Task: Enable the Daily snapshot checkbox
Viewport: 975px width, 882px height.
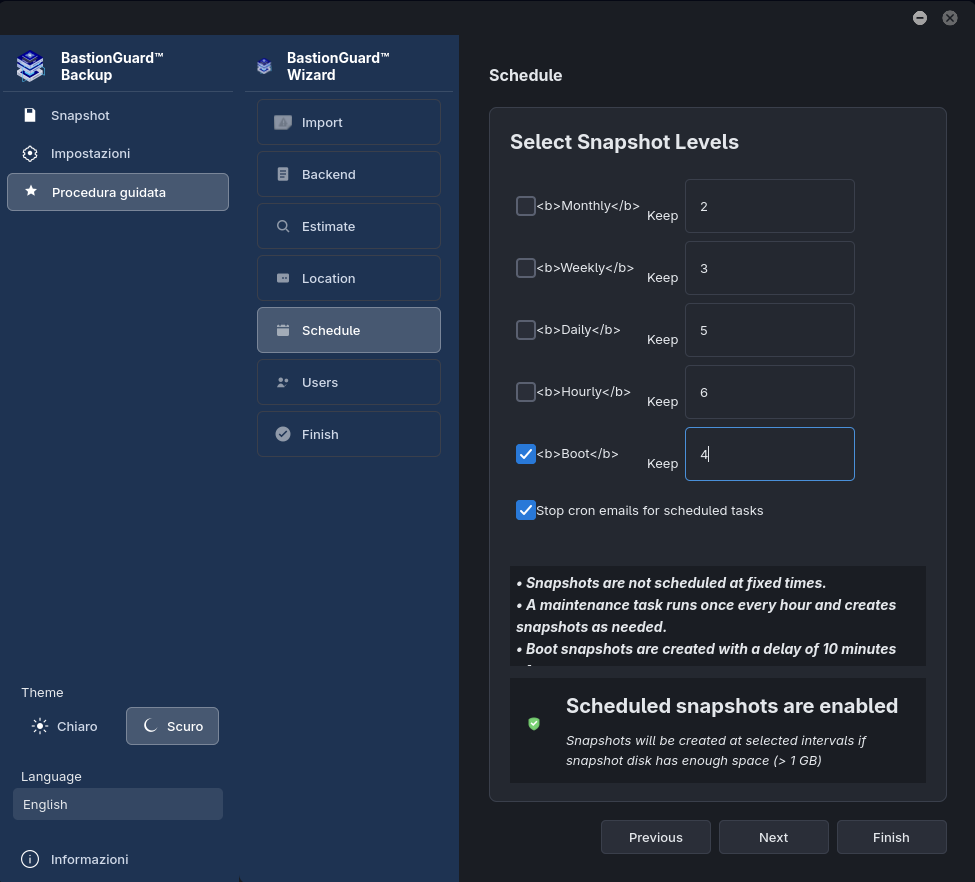Action: pos(526,330)
